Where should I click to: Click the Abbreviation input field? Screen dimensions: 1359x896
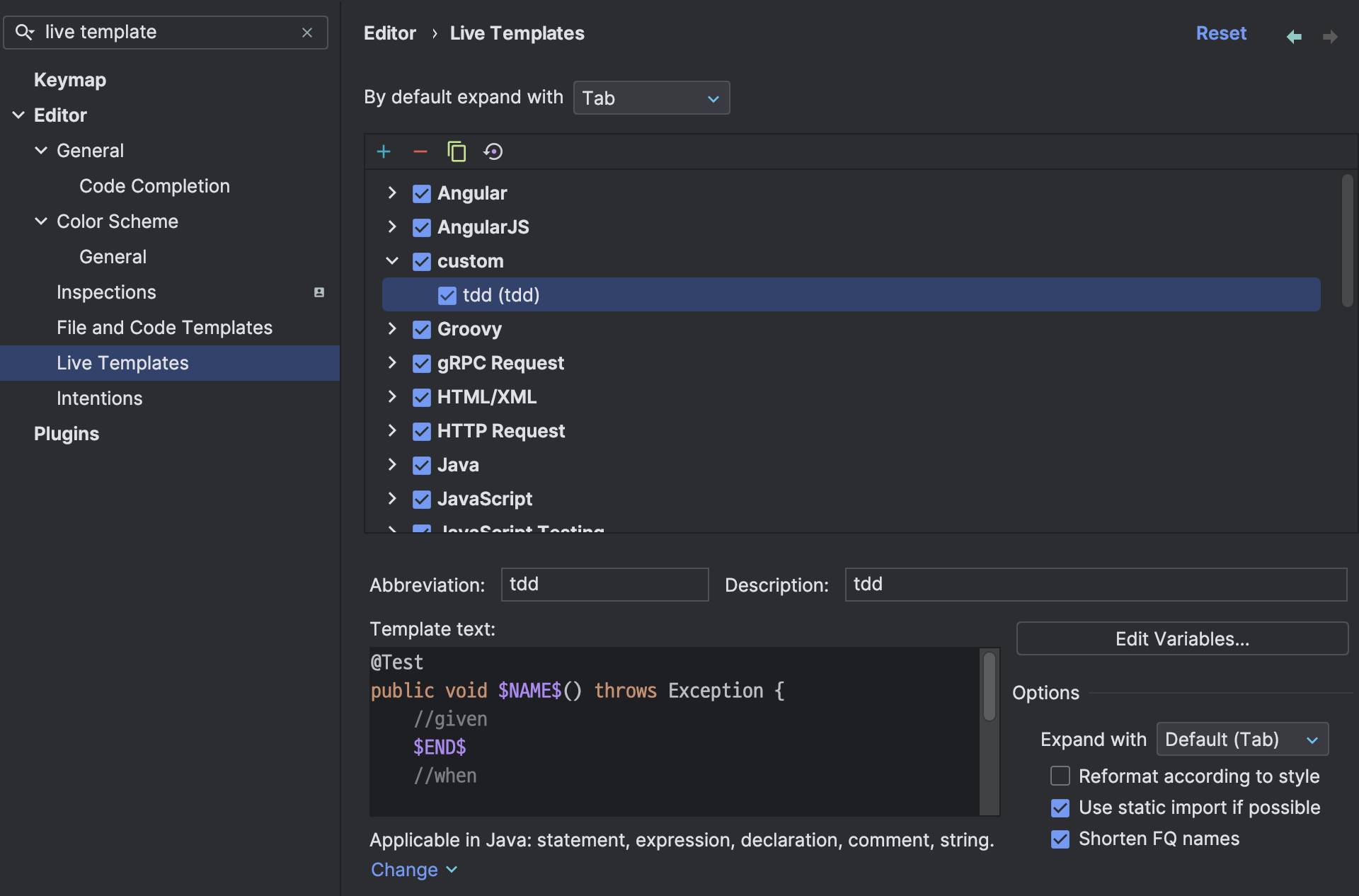[x=604, y=585]
